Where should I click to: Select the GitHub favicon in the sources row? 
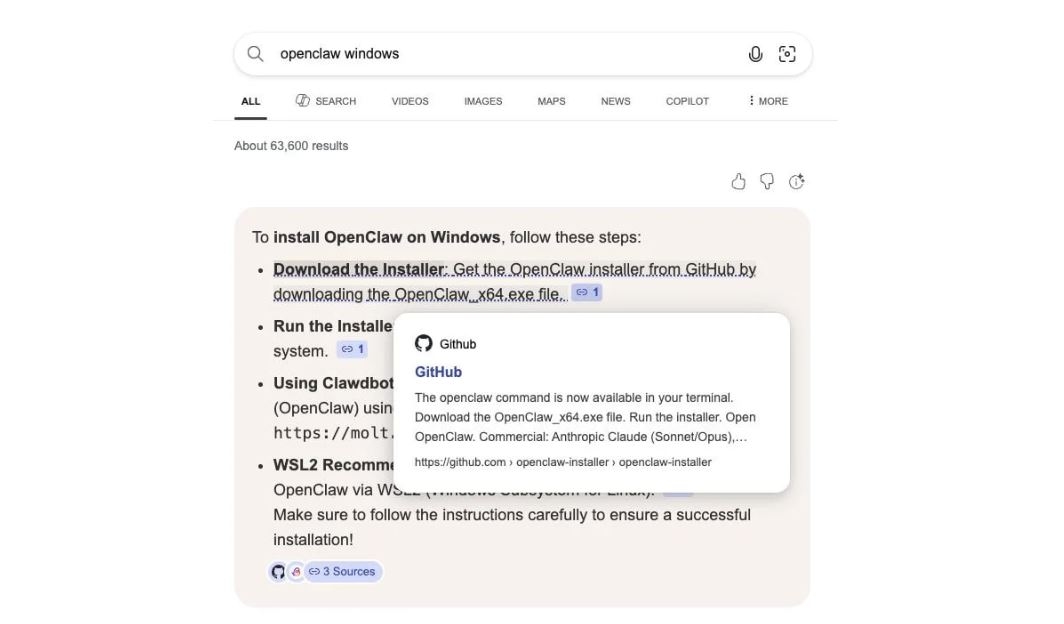coord(278,571)
